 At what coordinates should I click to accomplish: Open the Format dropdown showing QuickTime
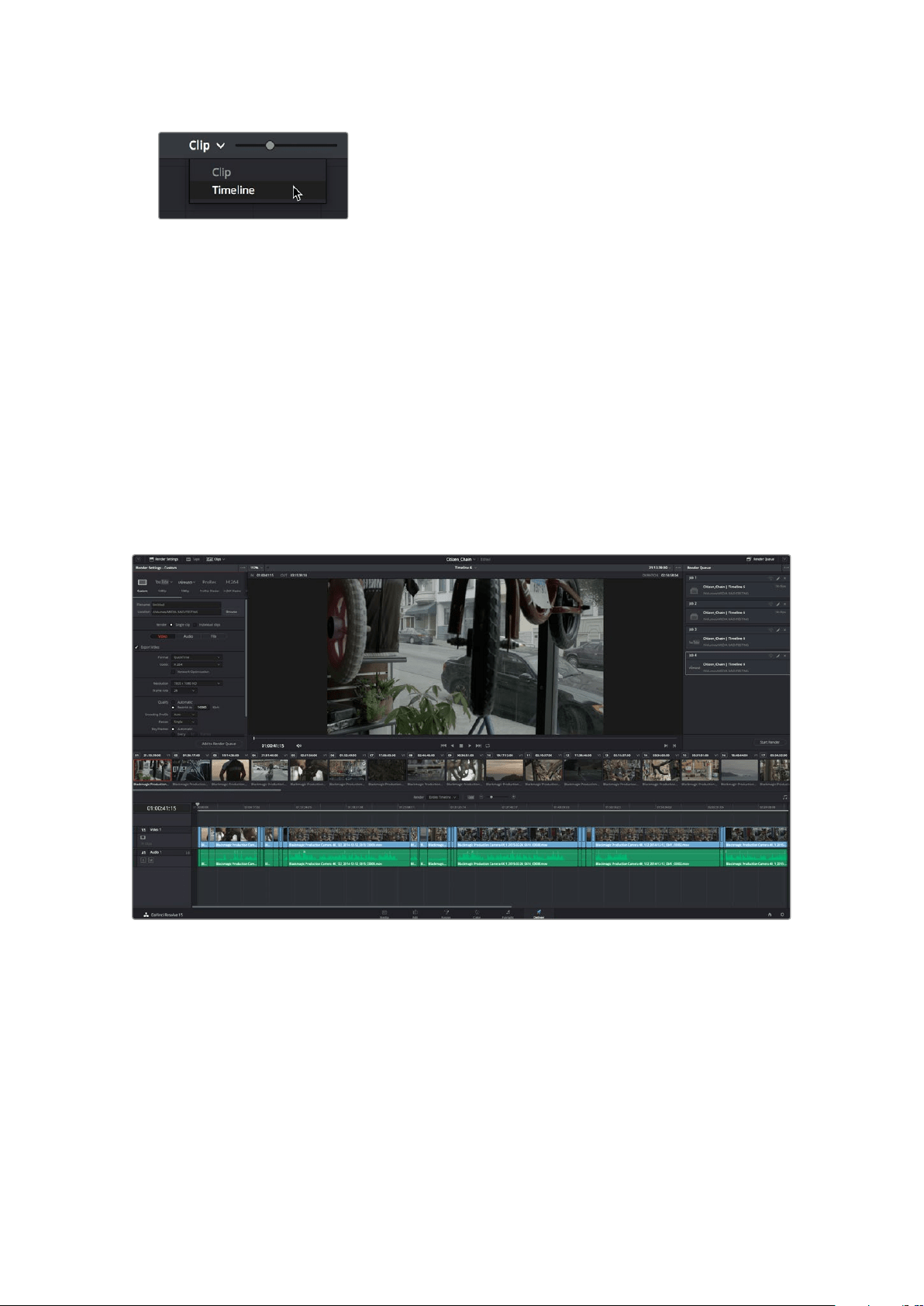click(x=196, y=657)
